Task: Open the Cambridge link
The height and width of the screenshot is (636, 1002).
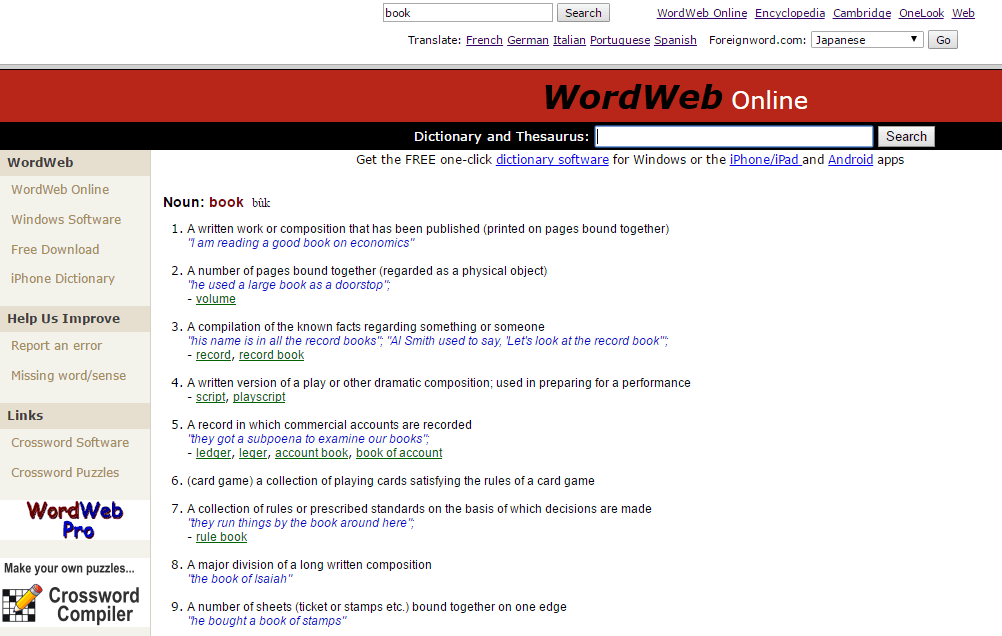Action: pyautogui.click(x=861, y=13)
